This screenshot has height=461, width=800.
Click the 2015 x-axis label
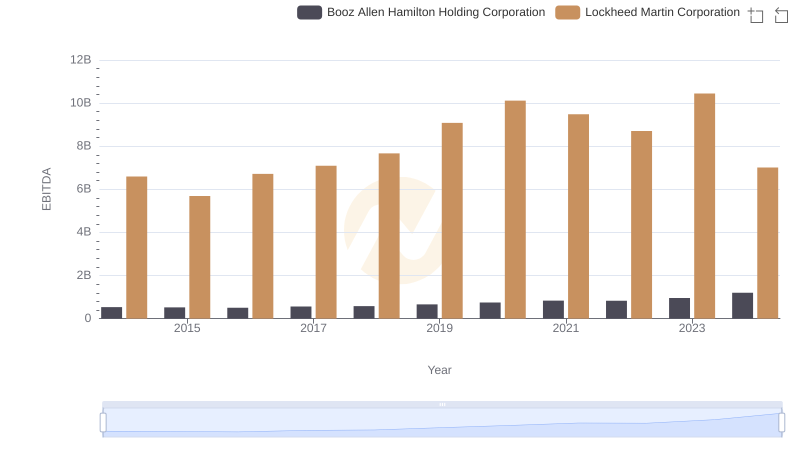point(187,328)
